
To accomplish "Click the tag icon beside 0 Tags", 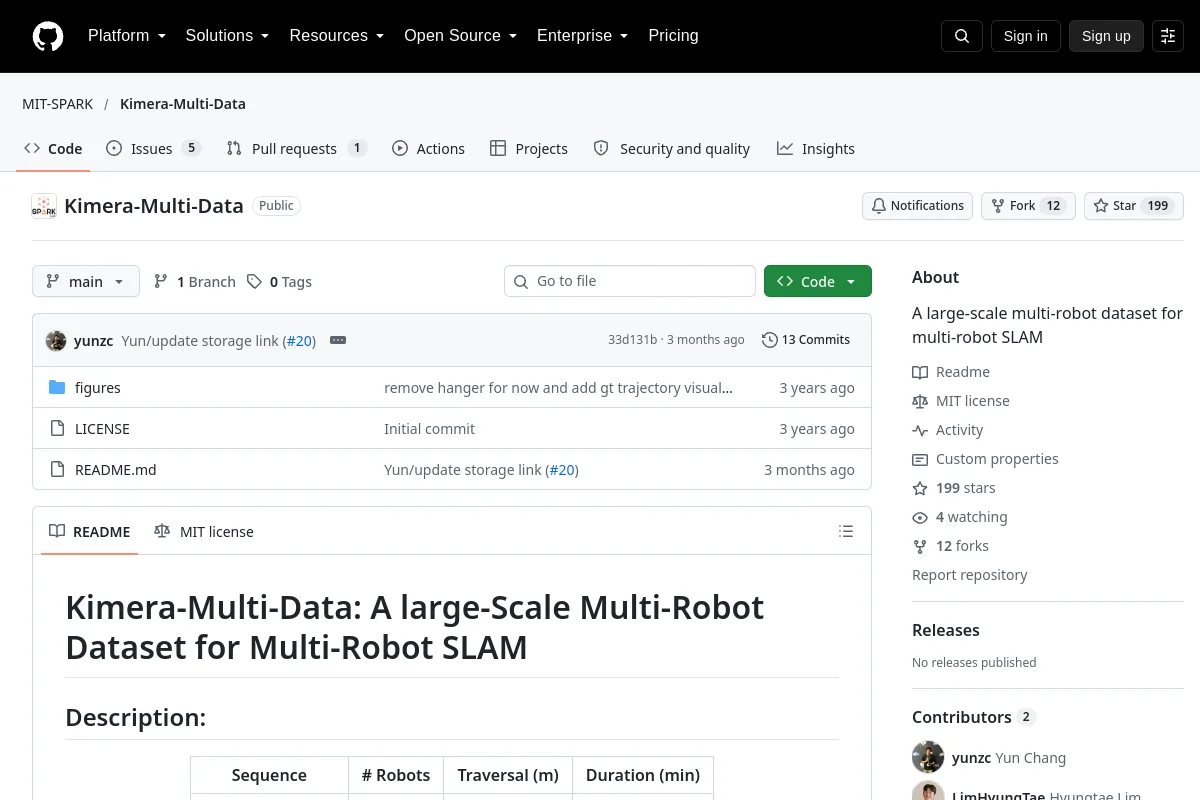I will tap(255, 282).
